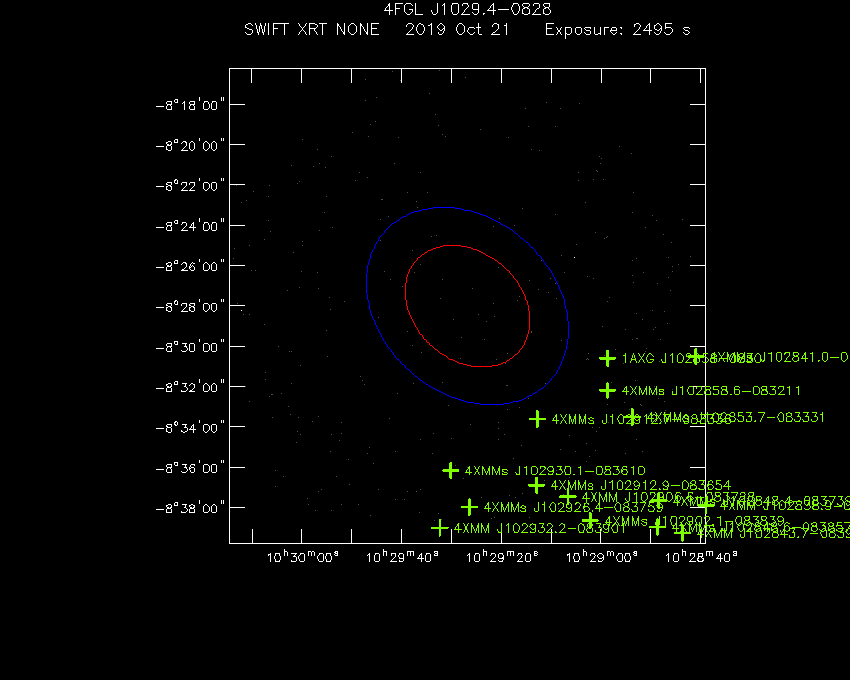Click the declination label -8°36'00"
Screen dimensions: 850x680
click(x=190, y=467)
